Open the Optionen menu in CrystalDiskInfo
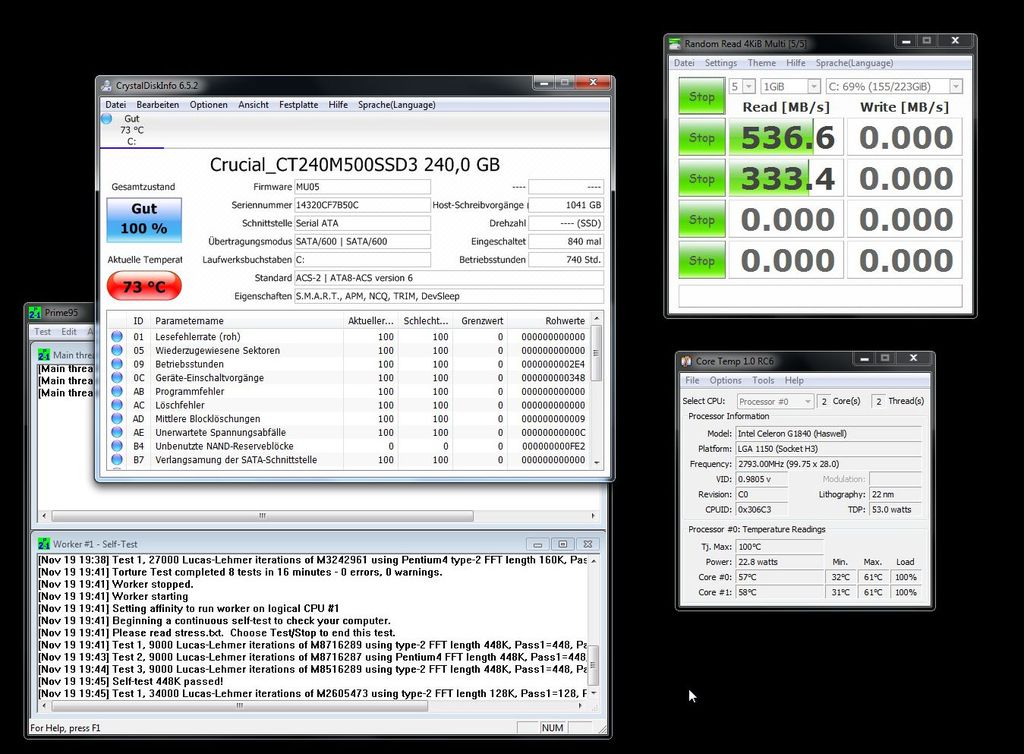The width and height of the screenshot is (1024, 754). point(208,104)
